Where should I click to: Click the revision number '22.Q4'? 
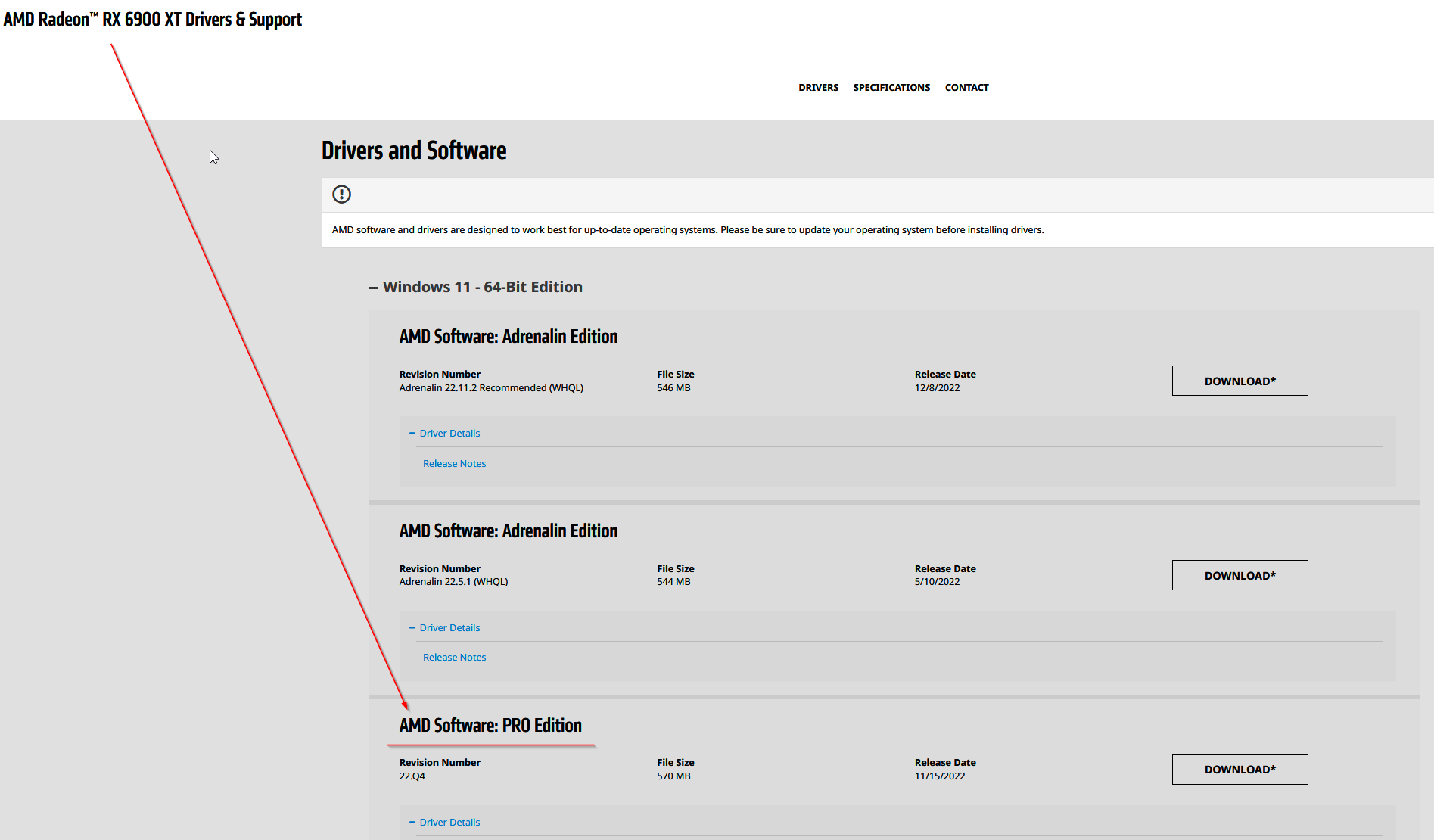point(412,776)
